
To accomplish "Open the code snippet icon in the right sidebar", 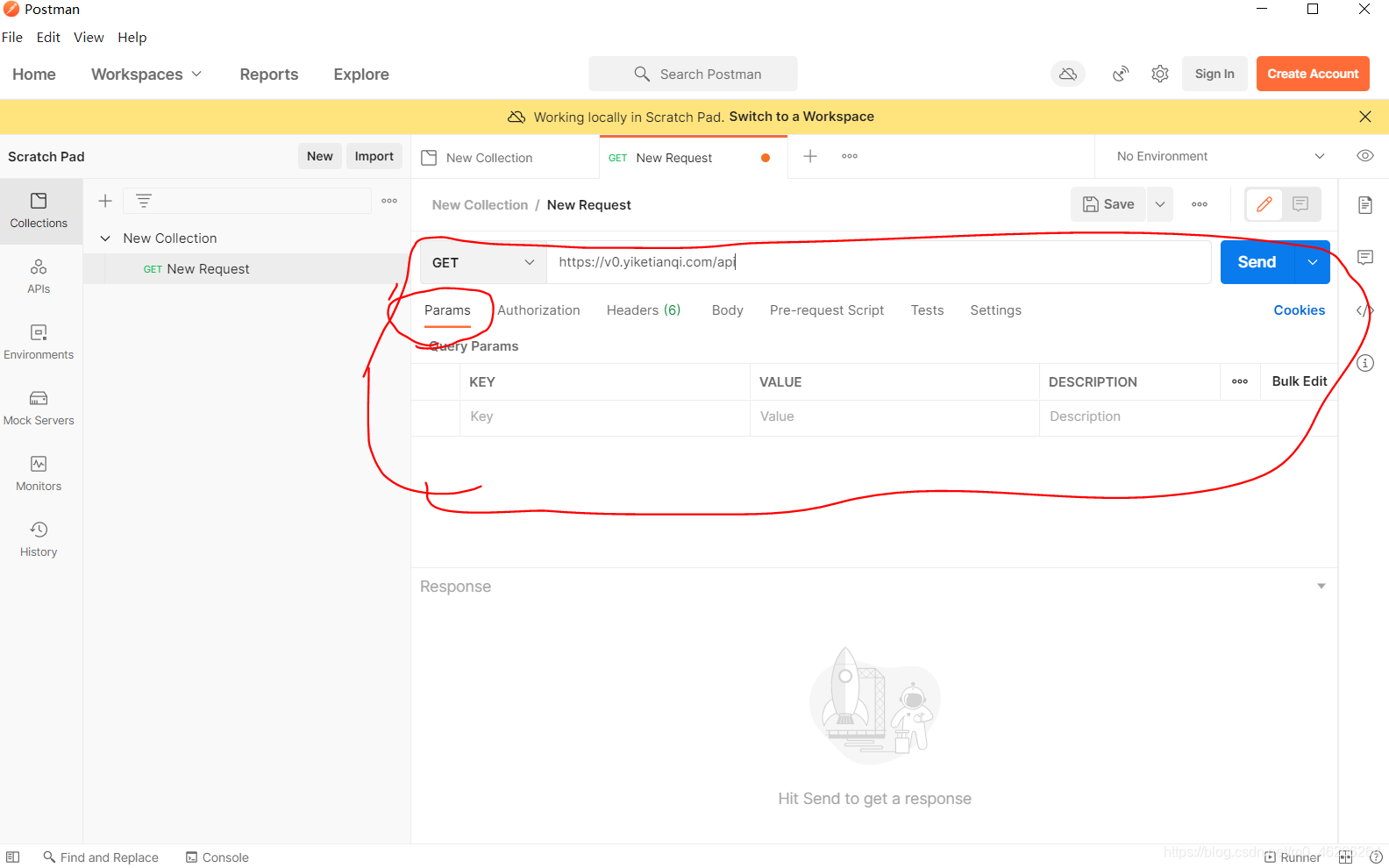I will tap(1365, 310).
